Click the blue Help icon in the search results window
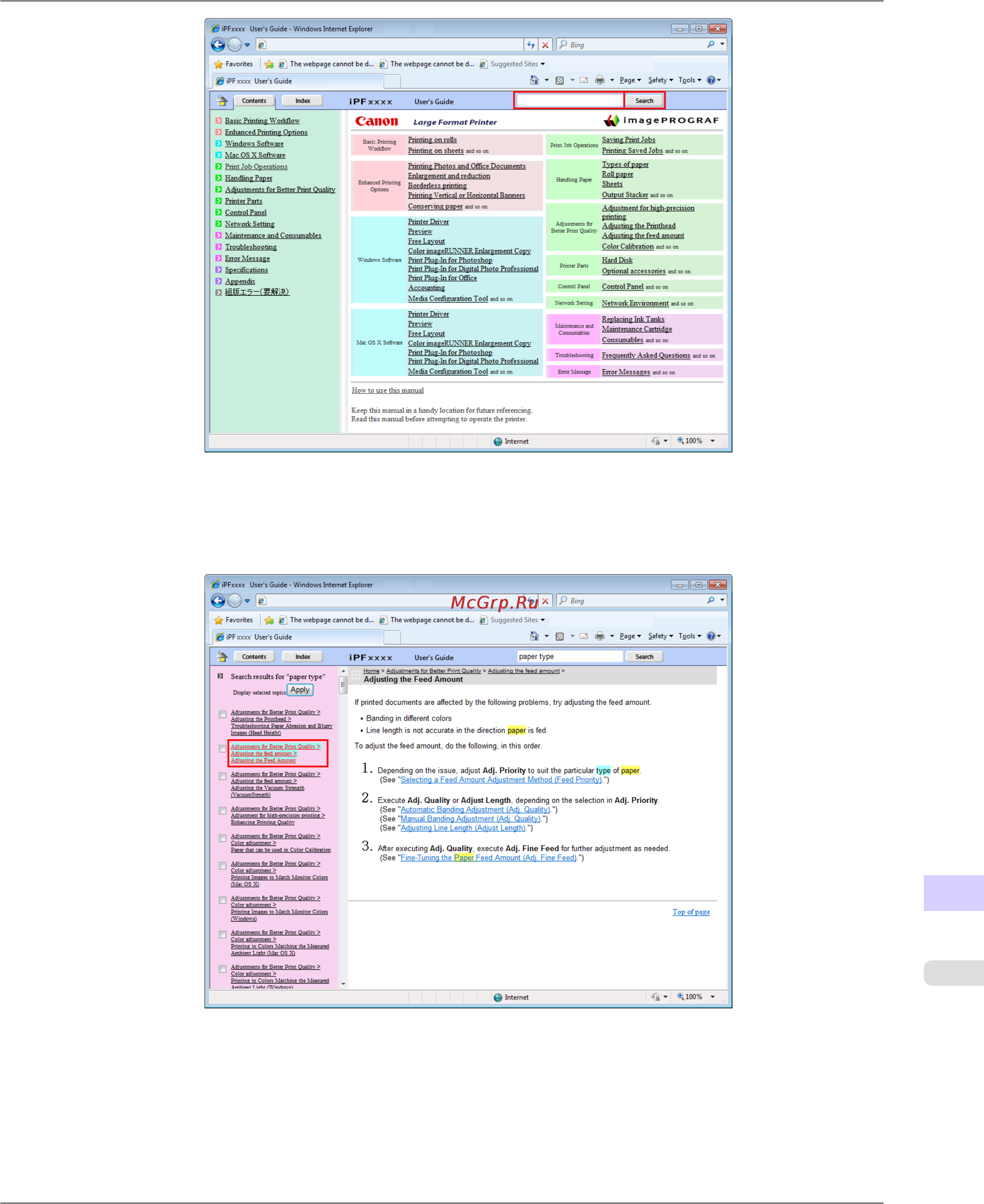 711,636
